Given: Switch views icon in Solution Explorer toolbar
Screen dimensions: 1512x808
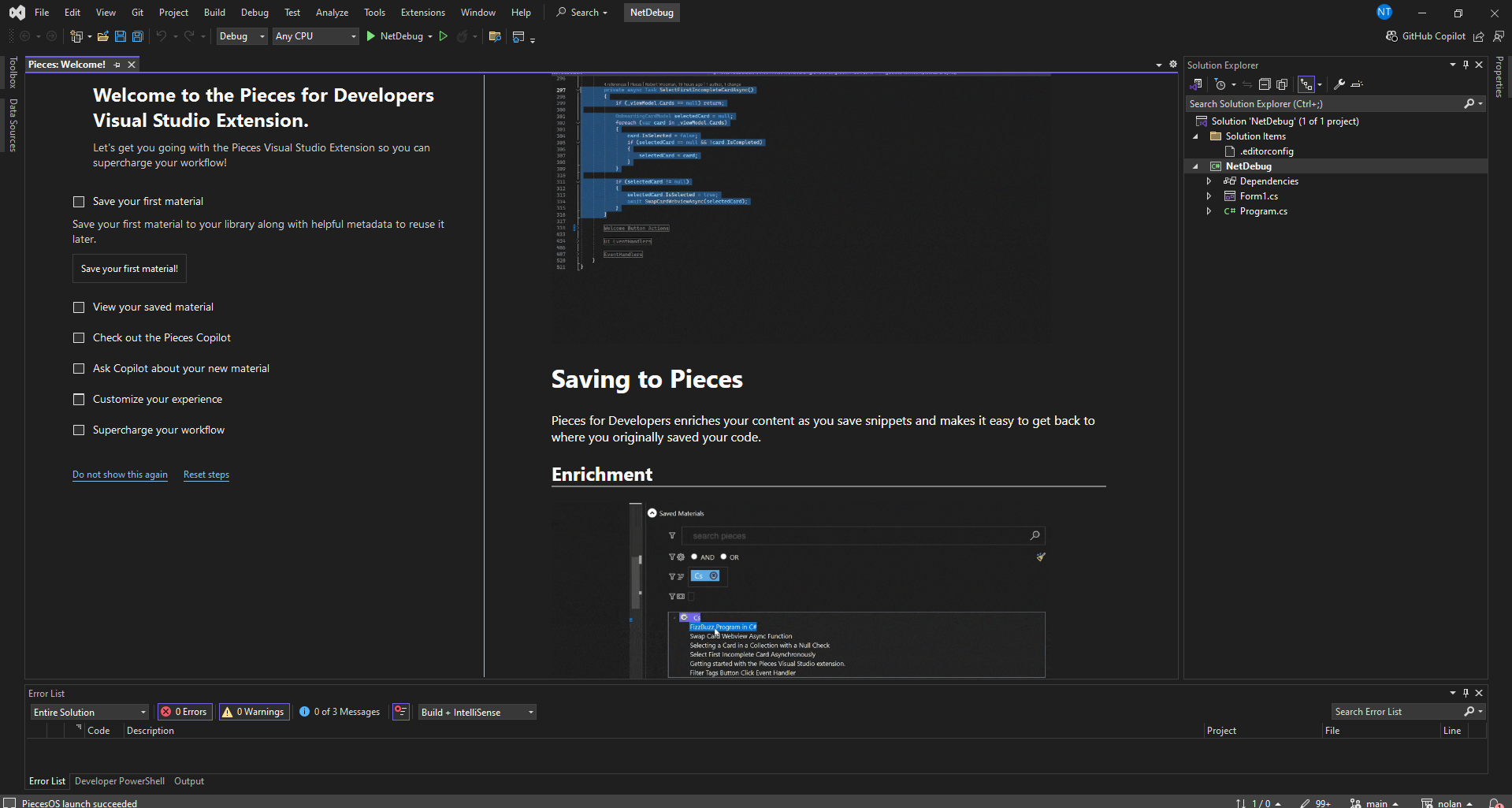Looking at the screenshot, I should coord(1196,84).
